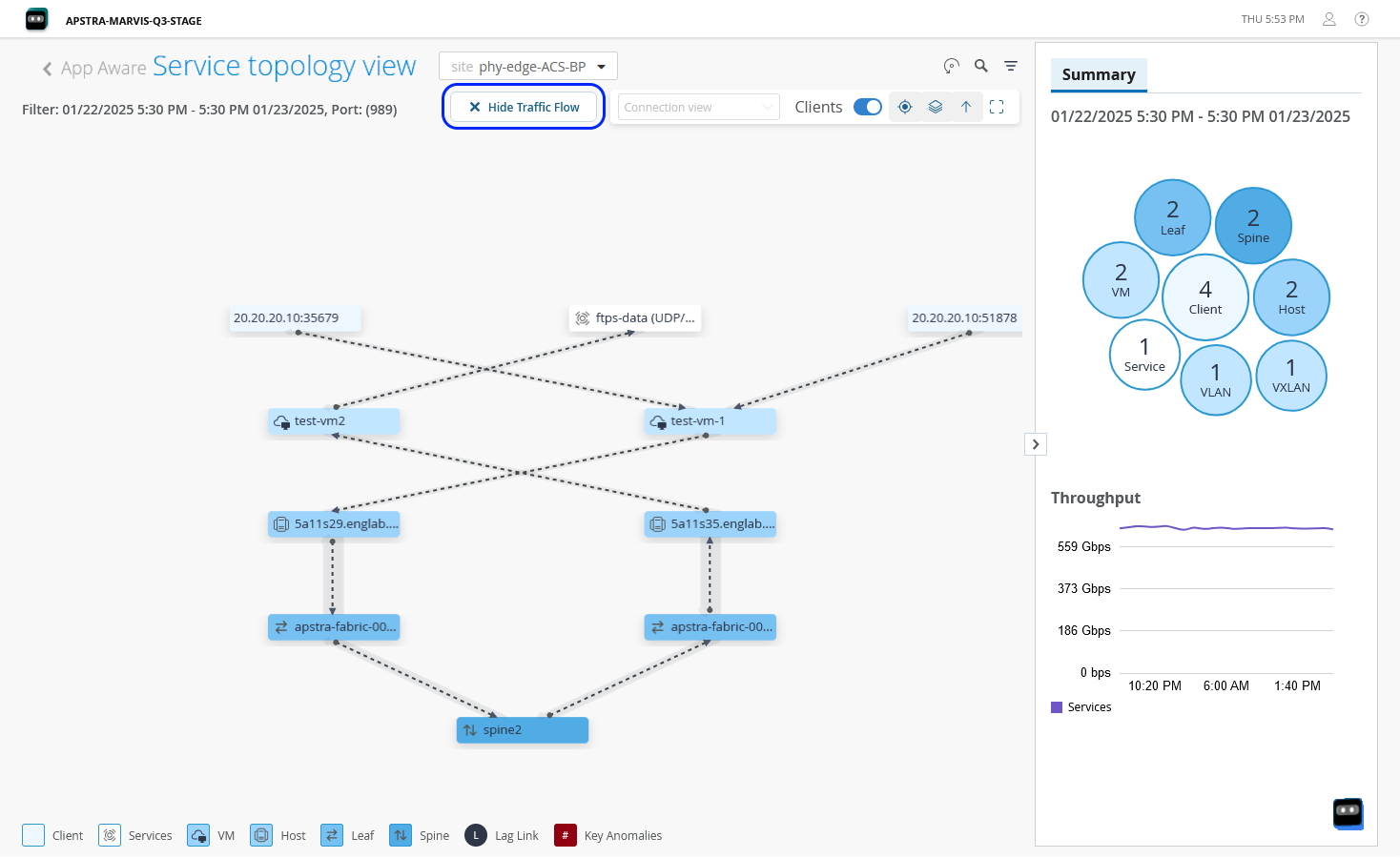This screenshot has width=1400, height=858.
Task: Select client node 20.20.20.10:35679
Action: (295, 318)
